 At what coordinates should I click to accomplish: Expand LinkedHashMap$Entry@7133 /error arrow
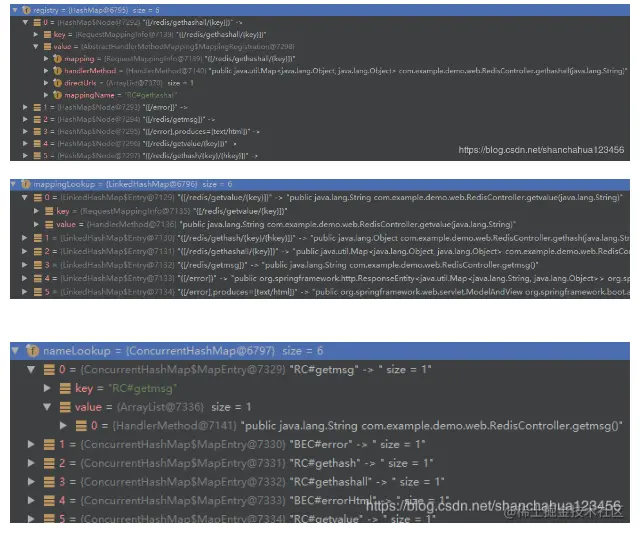25,278
